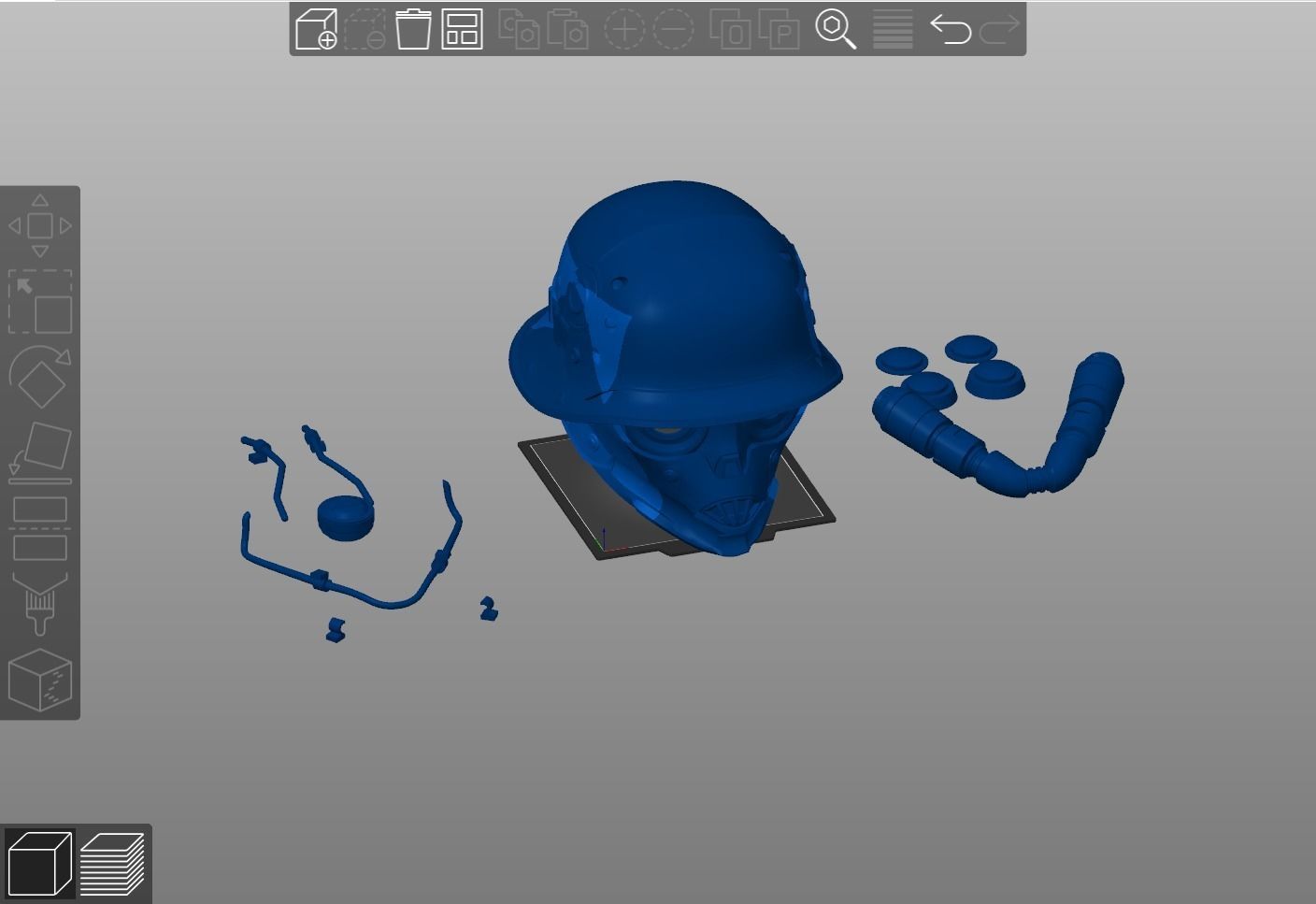The image size is (1316, 904).
Task: Remove an instance with the minus circle icon
Action: click(673, 29)
